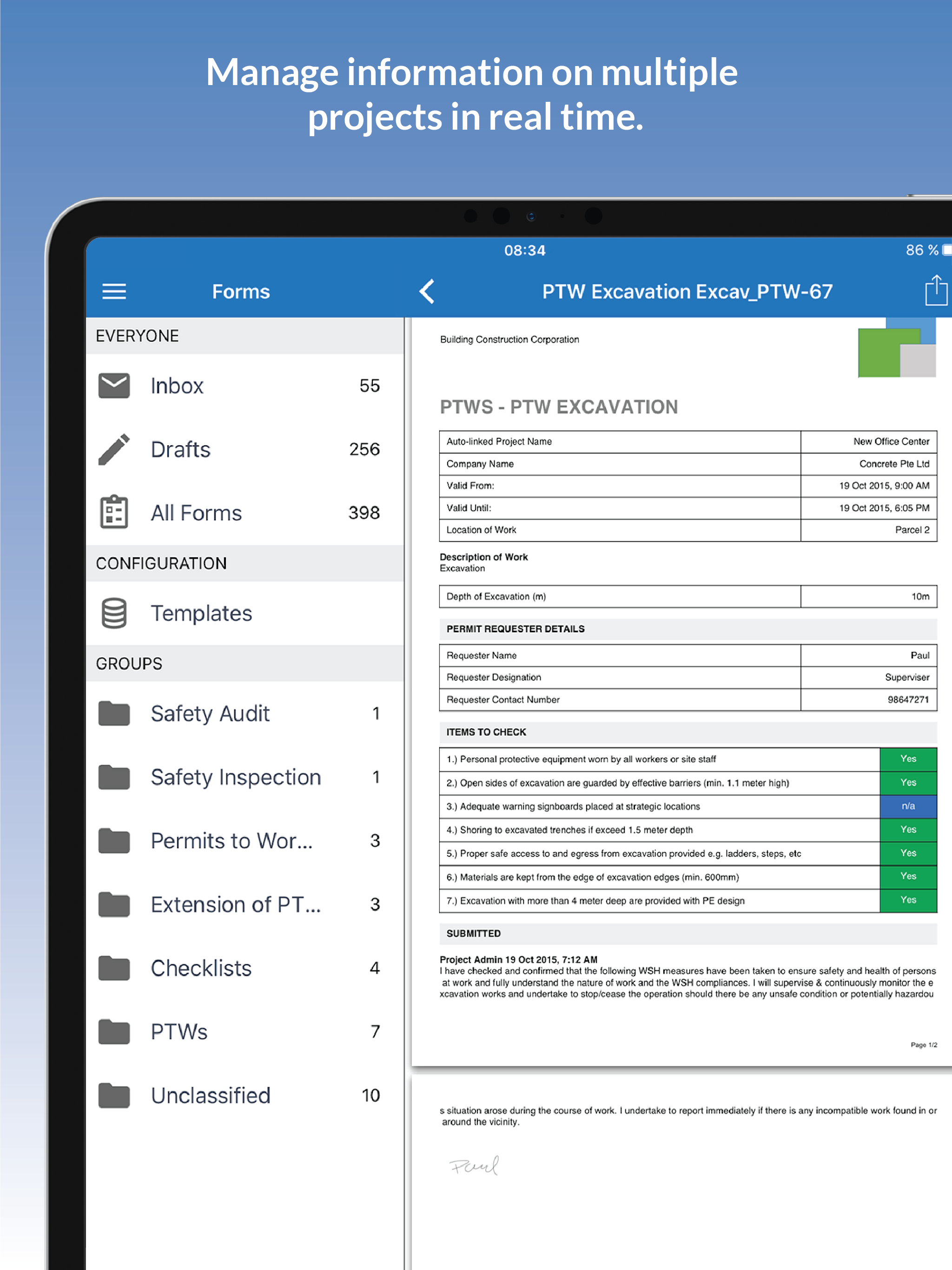Image resolution: width=952 pixels, height=1270 pixels.
Task: Open the Inbox label
Action: tap(177, 386)
